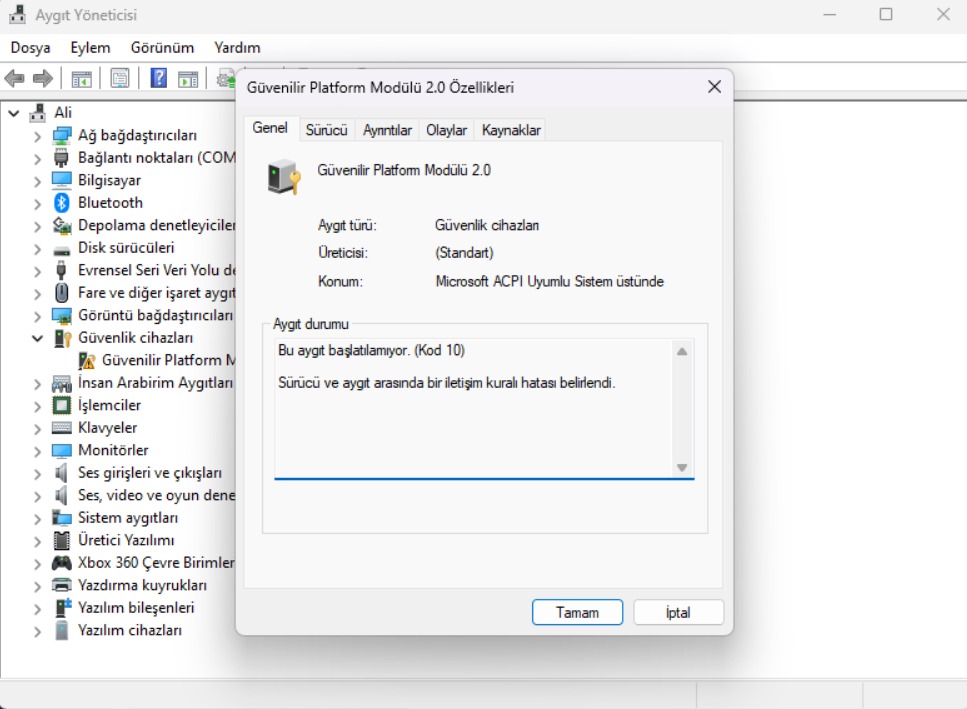Expand the Bluetooth category
This screenshot has width=967, height=709.
[37, 203]
